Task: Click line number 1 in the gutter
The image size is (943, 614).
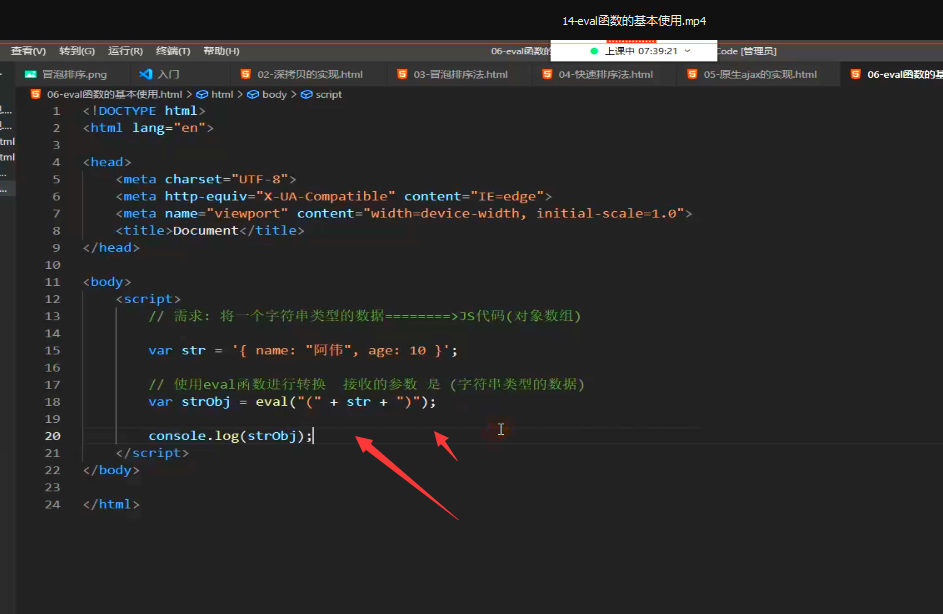Action: pyautogui.click(x=57, y=111)
